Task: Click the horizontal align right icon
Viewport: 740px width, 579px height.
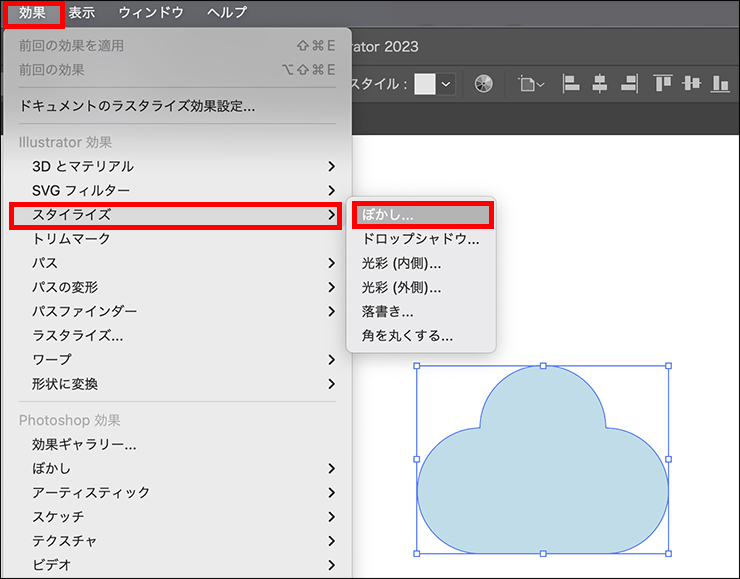Action: point(627,84)
